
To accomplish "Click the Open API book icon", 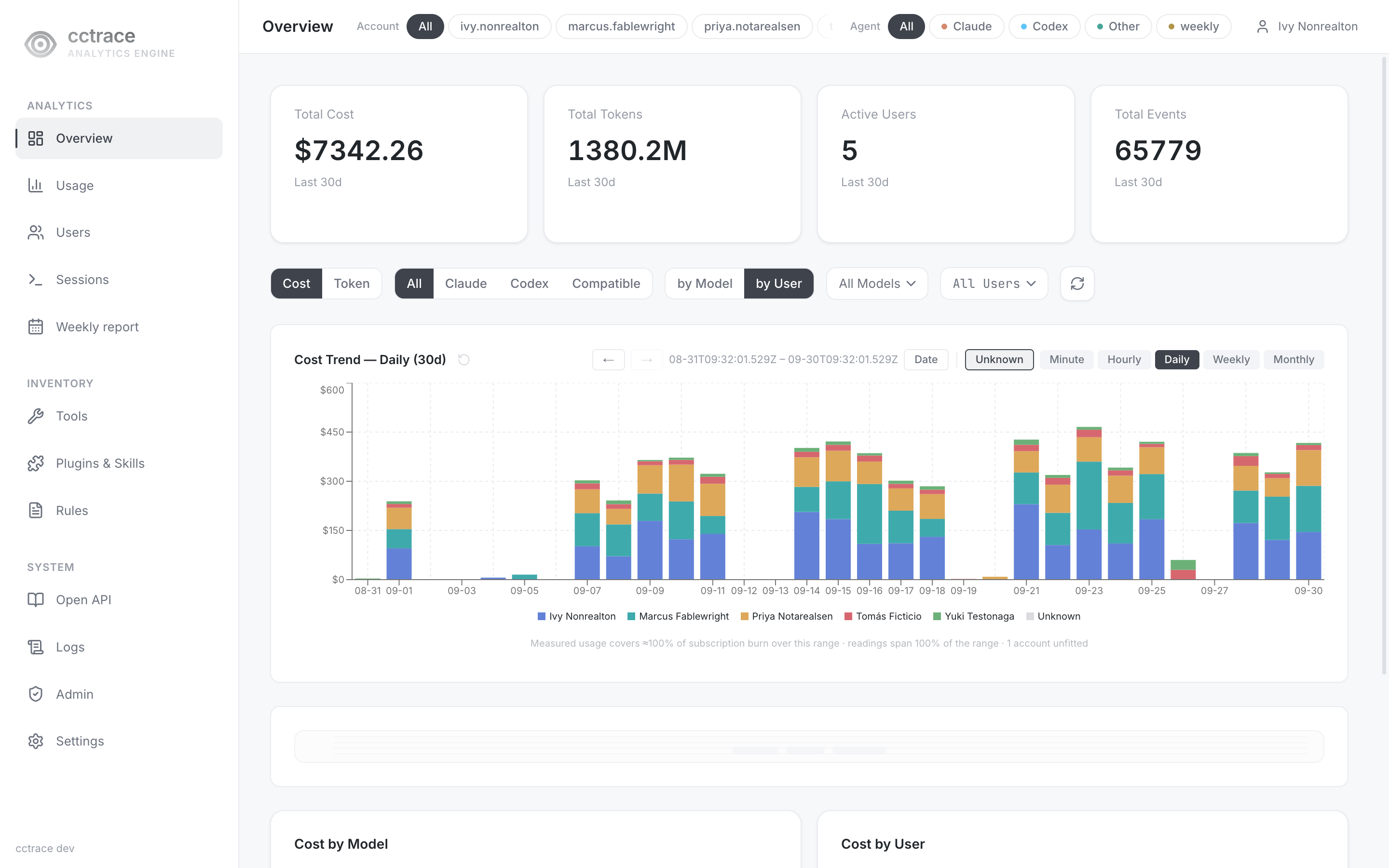I will (x=36, y=600).
